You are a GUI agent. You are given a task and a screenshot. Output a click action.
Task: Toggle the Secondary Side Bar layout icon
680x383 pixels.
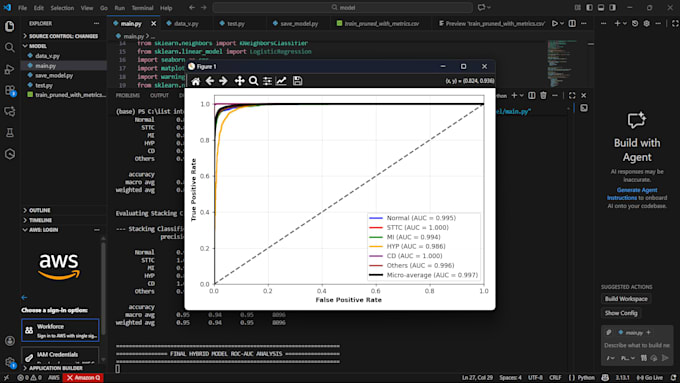[x=612, y=7]
